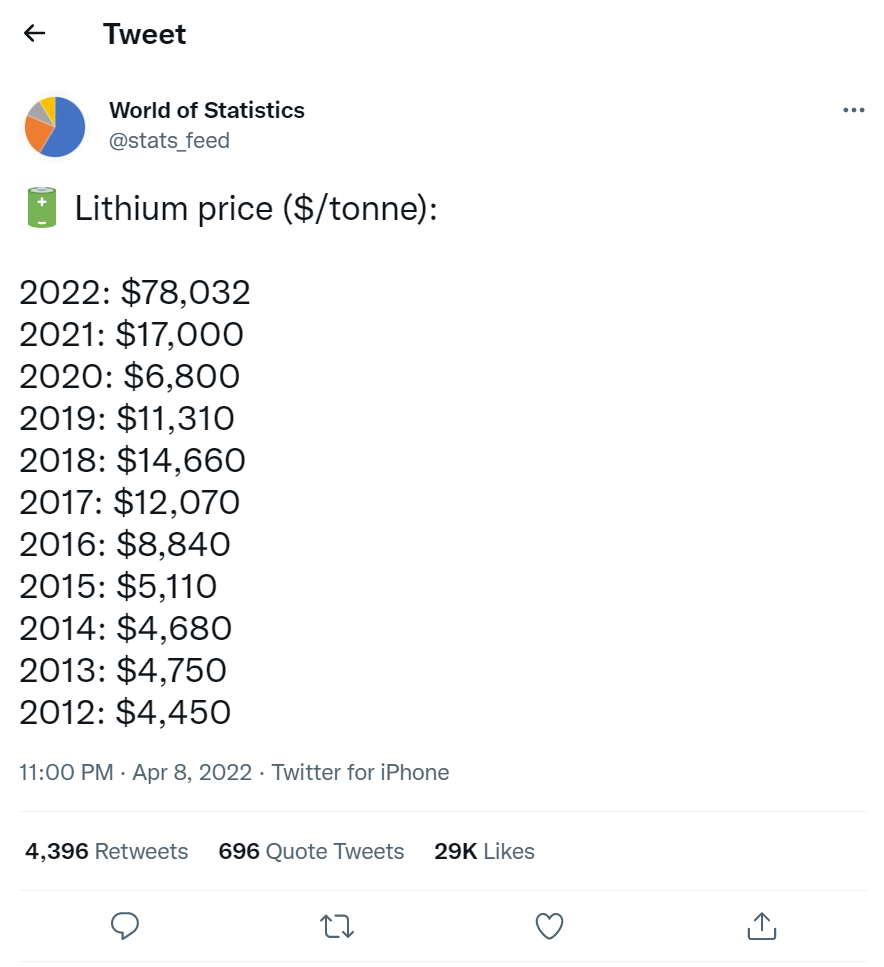Image resolution: width=884 pixels, height=967 pixels.
Task: Click the 2012: $4,450 line
Action: (x=125, y=712)
